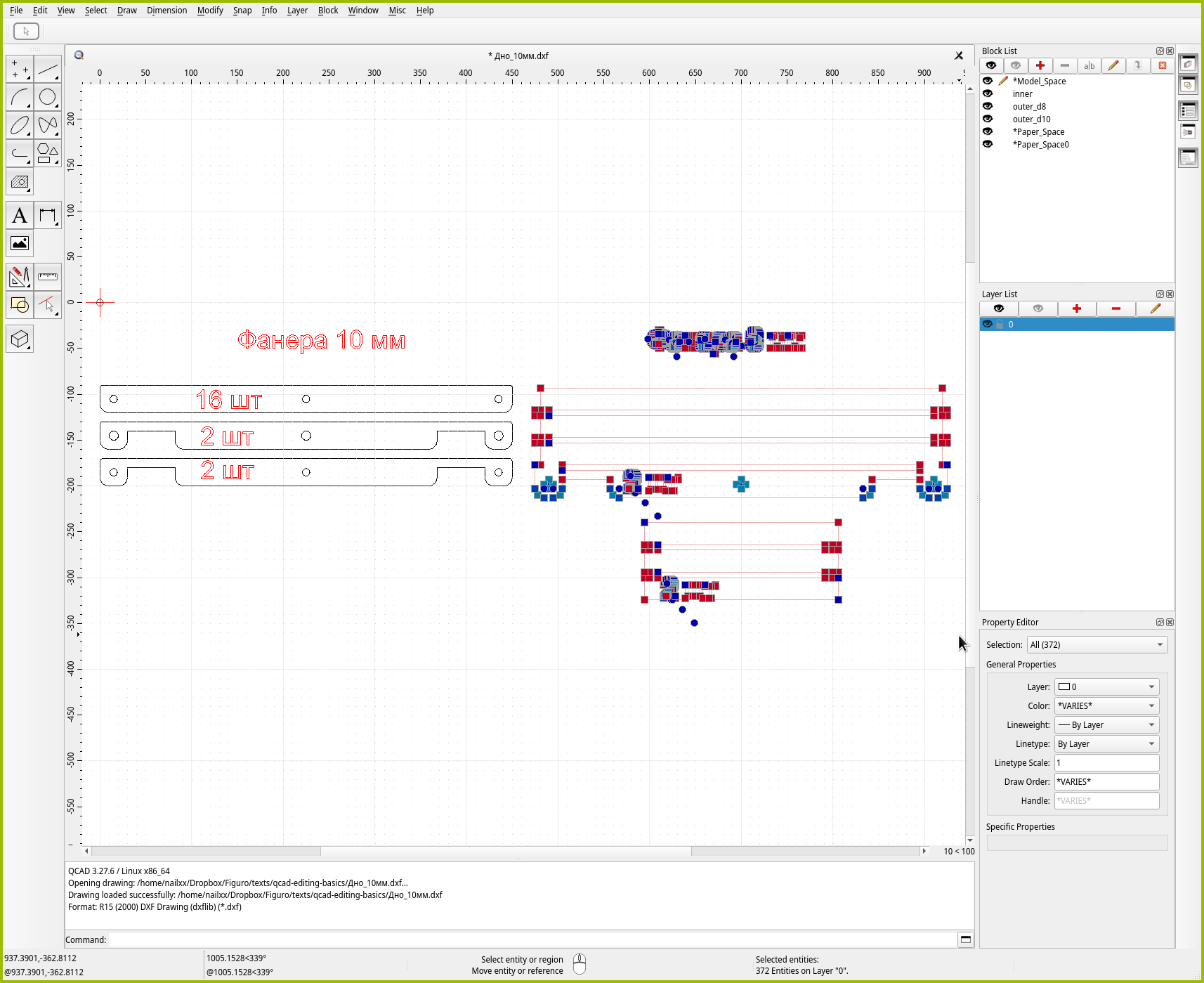The height and width of the screenshot is (983, 1204).
Task: Open the Lineweight dropdown
Action: [1106, 724]
